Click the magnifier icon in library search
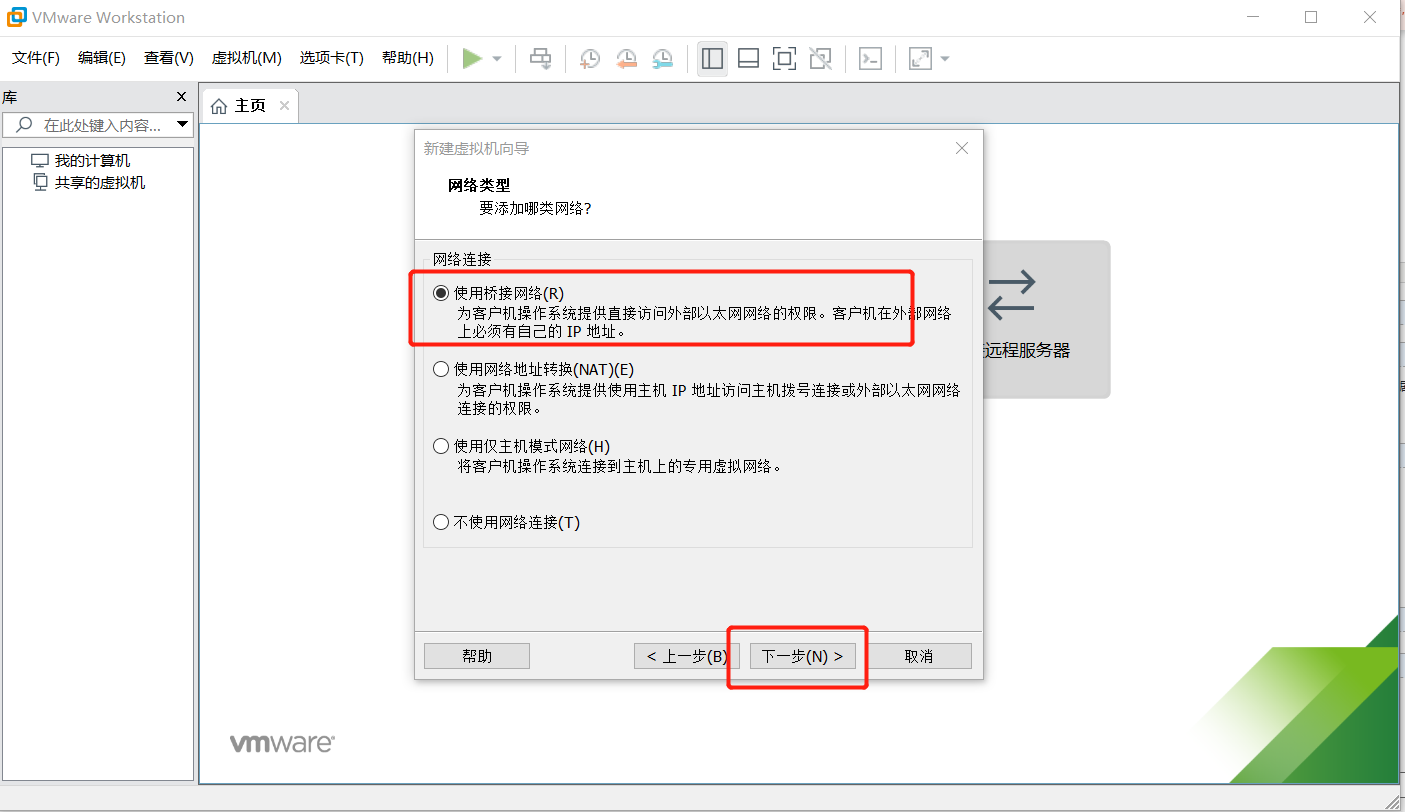Image resolution: width=1405 pixels, height=812 pixels. pos(24,125)
